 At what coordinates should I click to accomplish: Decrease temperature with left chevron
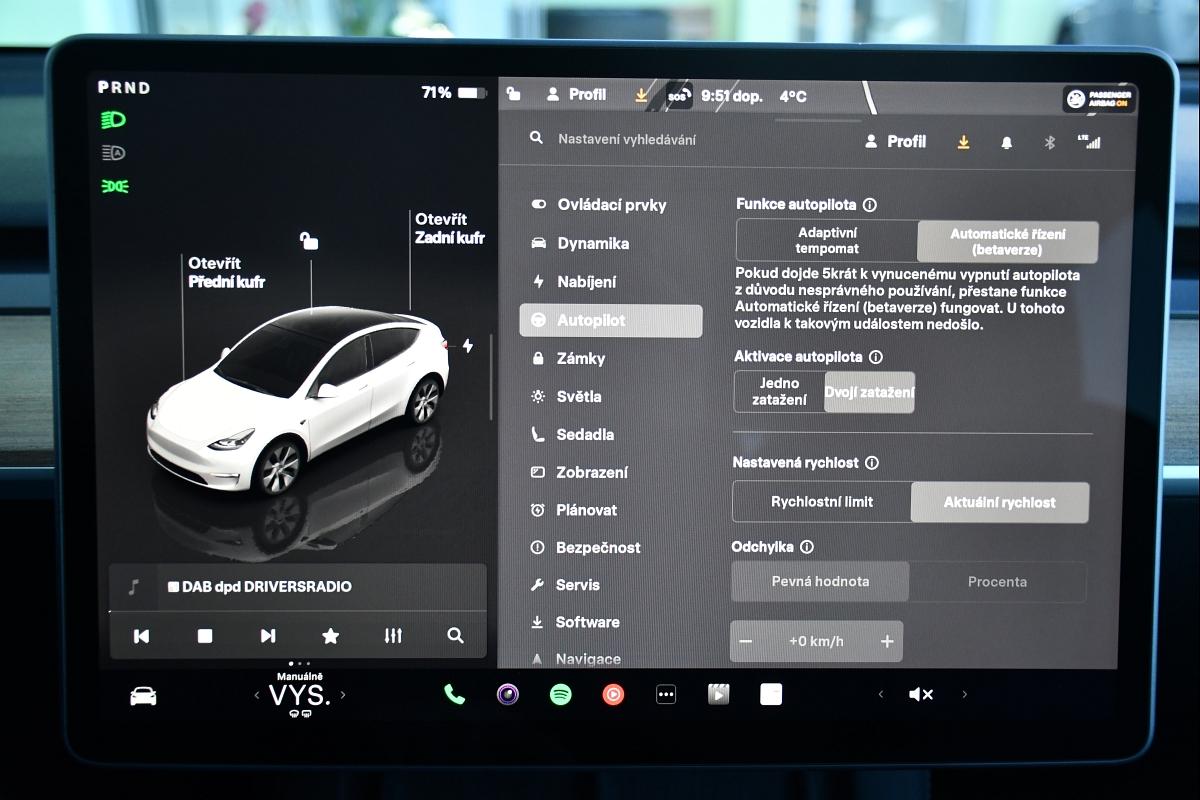tap(257, 695)
